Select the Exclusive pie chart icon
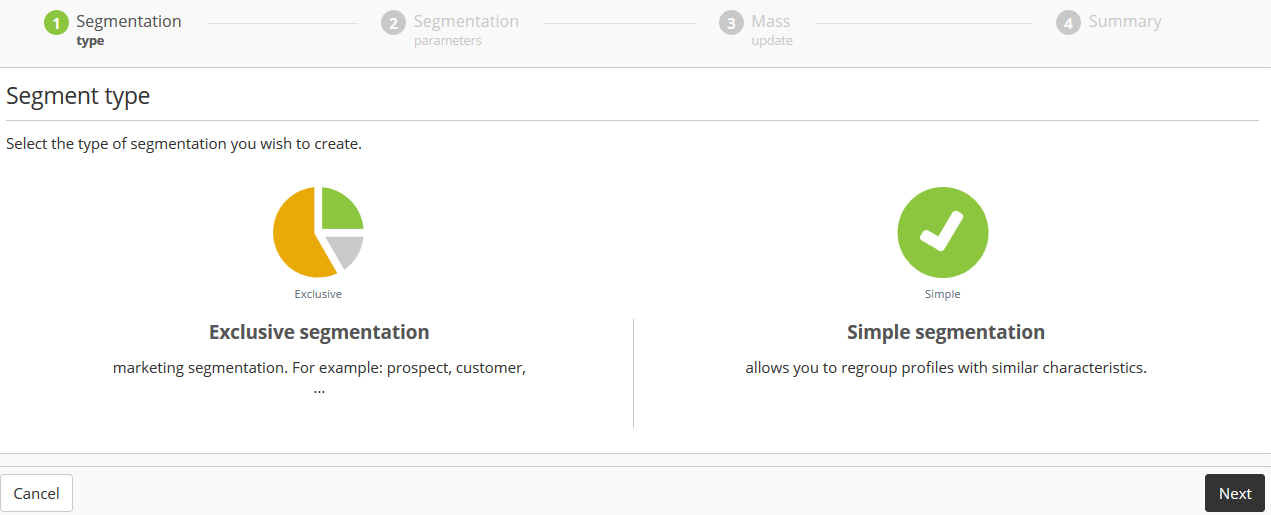The image size is (1271, 515). pos(318,232)
